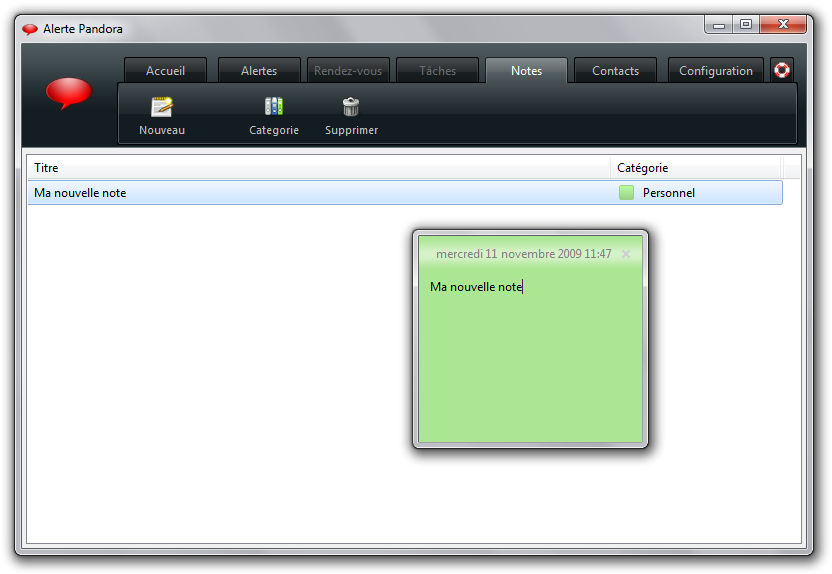Click the Nouveau note icon

pos(161,107)
